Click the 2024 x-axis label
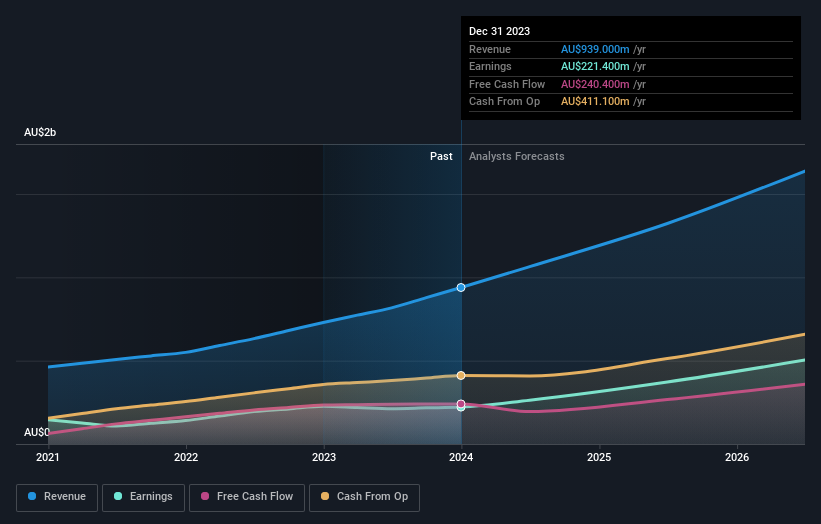This screenshot has height=524, width=821. pos(461,457)
